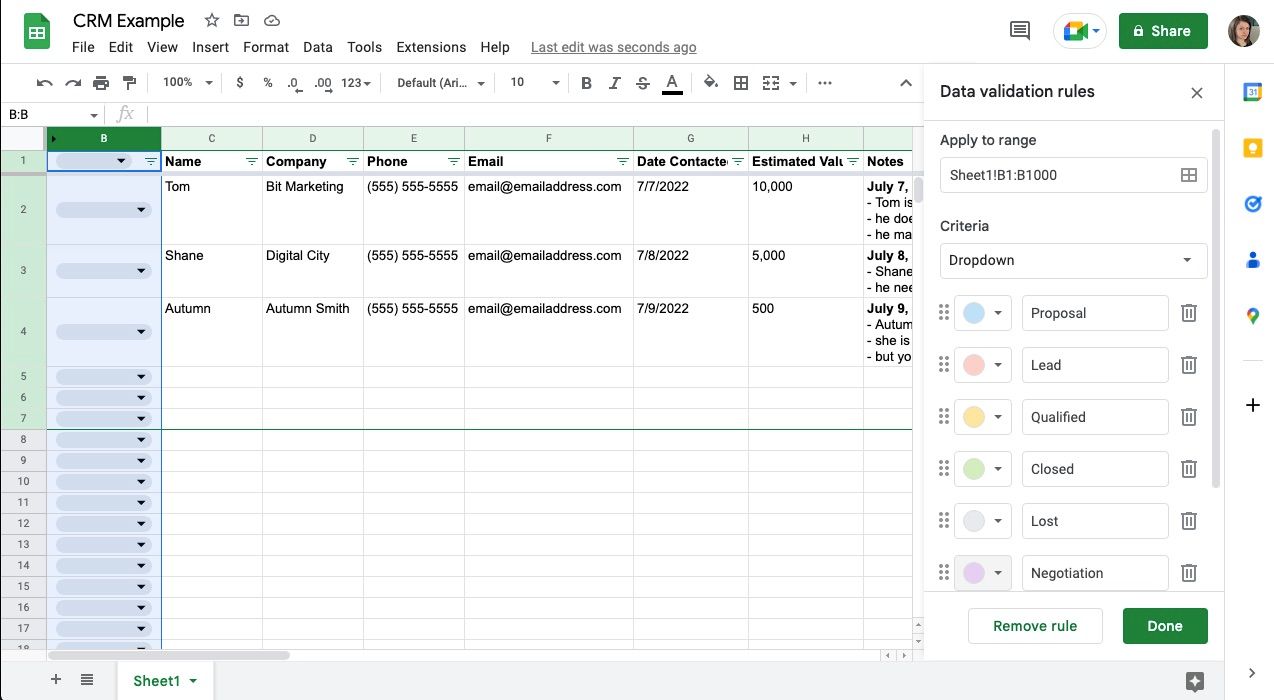Click the select data range grid icon
1274x700 pixels.
pyautogui.click(x=1188, y=175)
